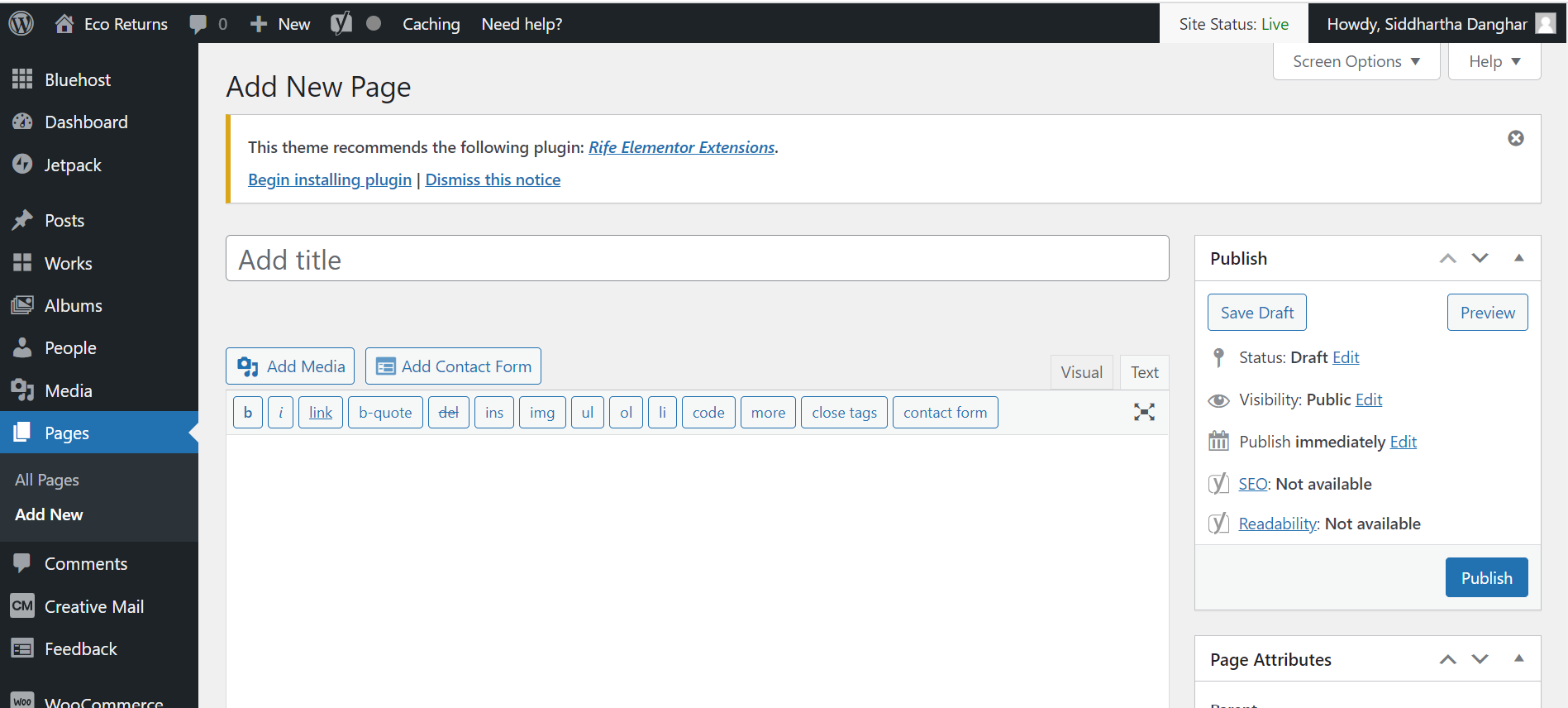Open Jetpack from the sidebar
Screen dimensions: 1568x708
(x=73, y=165)
